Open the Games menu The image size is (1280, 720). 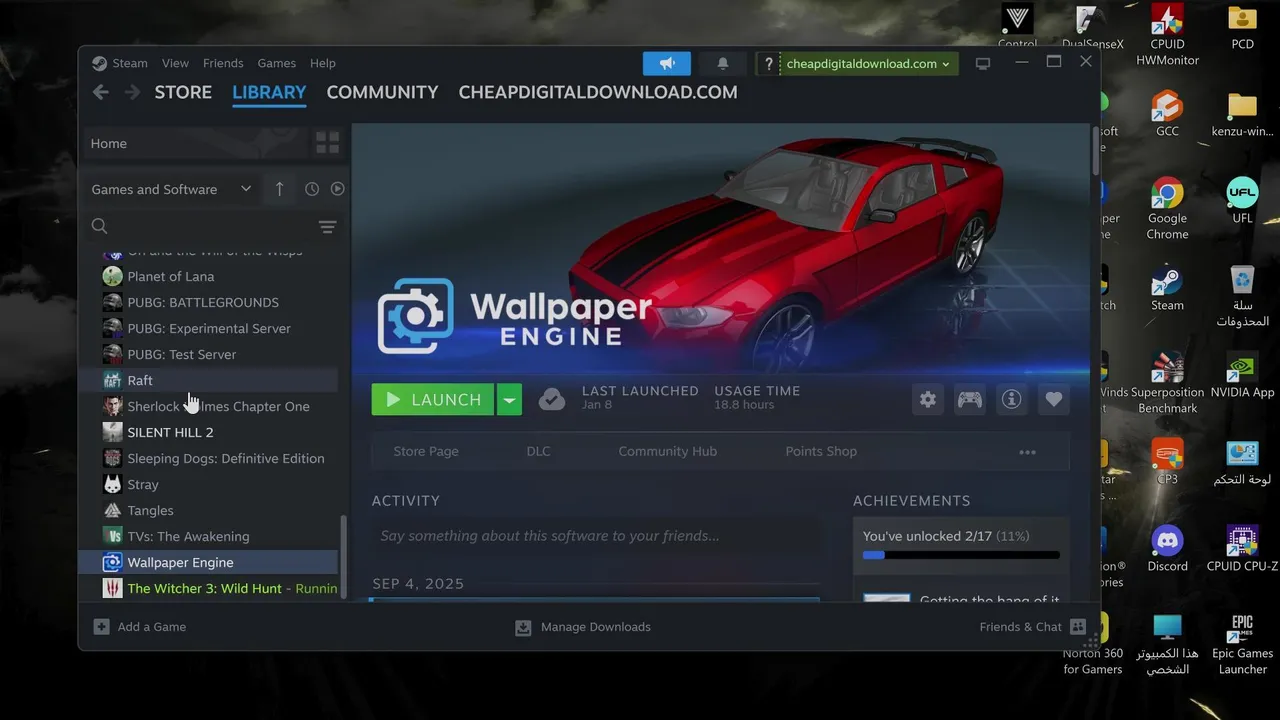coord(276,63)
